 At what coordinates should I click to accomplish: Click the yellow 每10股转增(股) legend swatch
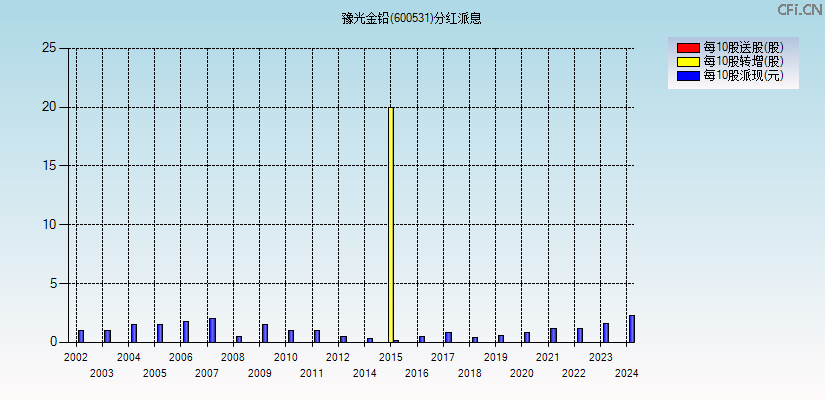point(688,62)
